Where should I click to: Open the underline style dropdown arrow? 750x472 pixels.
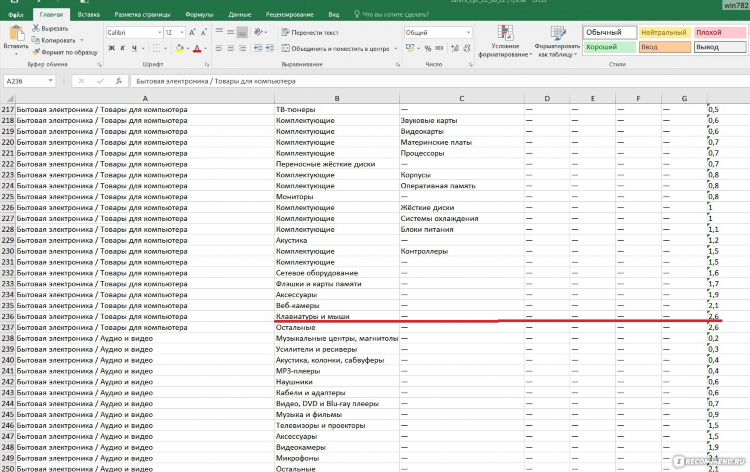[143, 49]
